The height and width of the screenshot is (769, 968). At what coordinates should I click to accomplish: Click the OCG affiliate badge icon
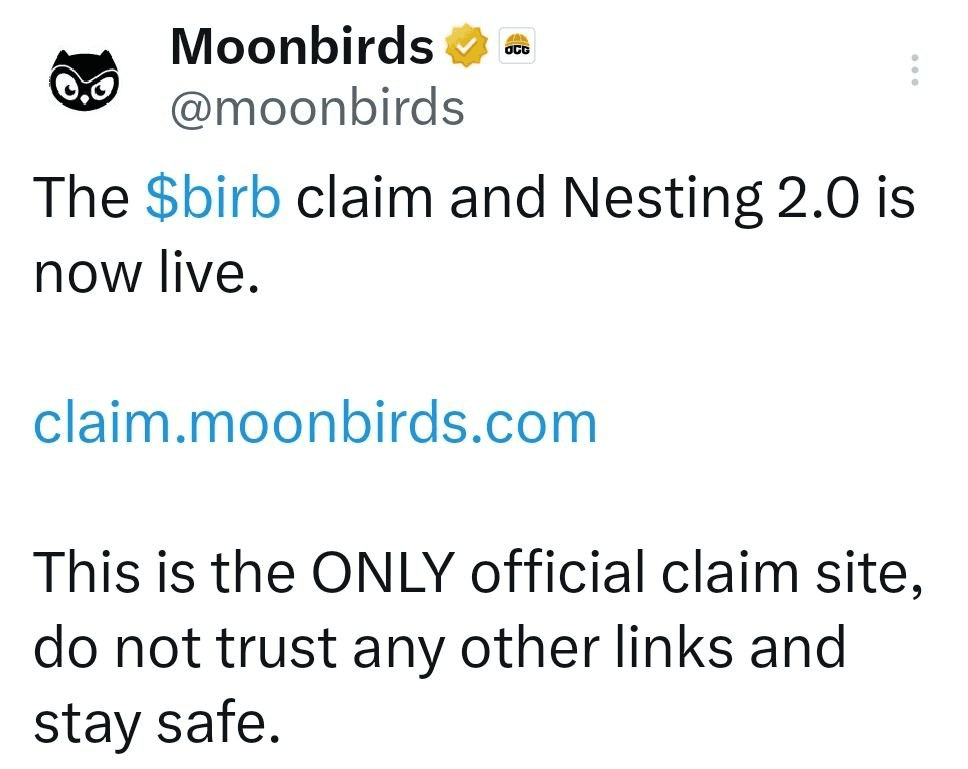click(517, 46)
